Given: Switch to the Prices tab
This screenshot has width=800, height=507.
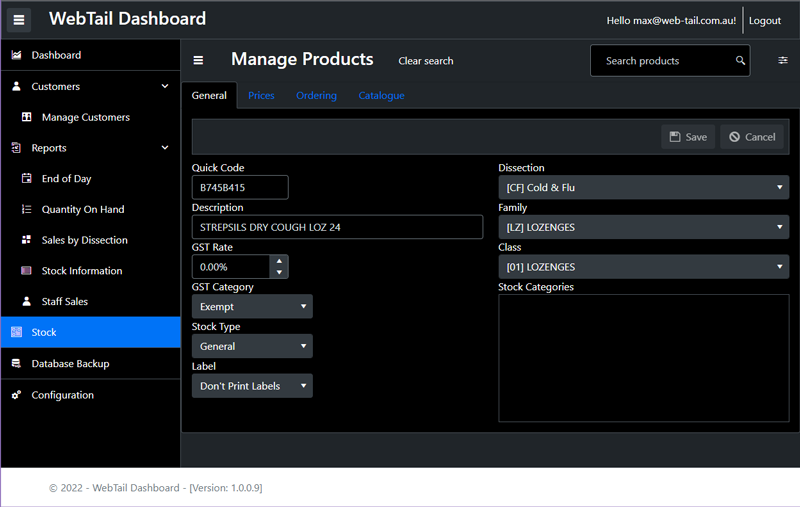Looking at the screenshot, I should (261, 96).
